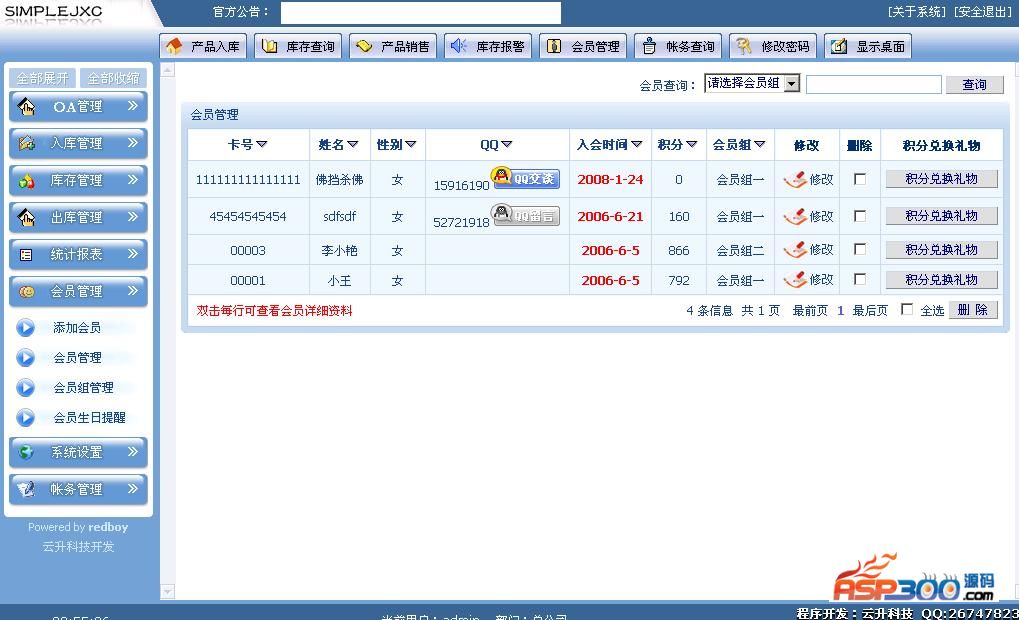Image resolution: width=1019 pixels, height=620 pixels.
Task: Click the house icon on OA管理
Action: (26, 107)
